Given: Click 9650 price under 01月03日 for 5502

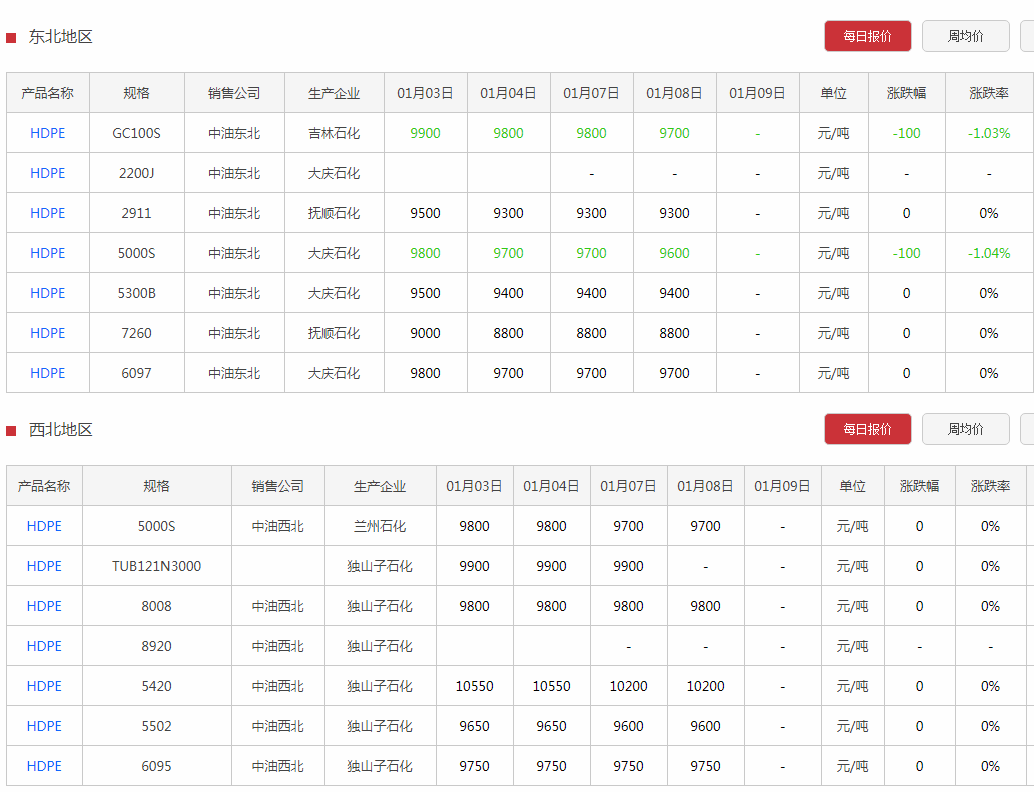Looking at the screenshot, I should point(474,726).
